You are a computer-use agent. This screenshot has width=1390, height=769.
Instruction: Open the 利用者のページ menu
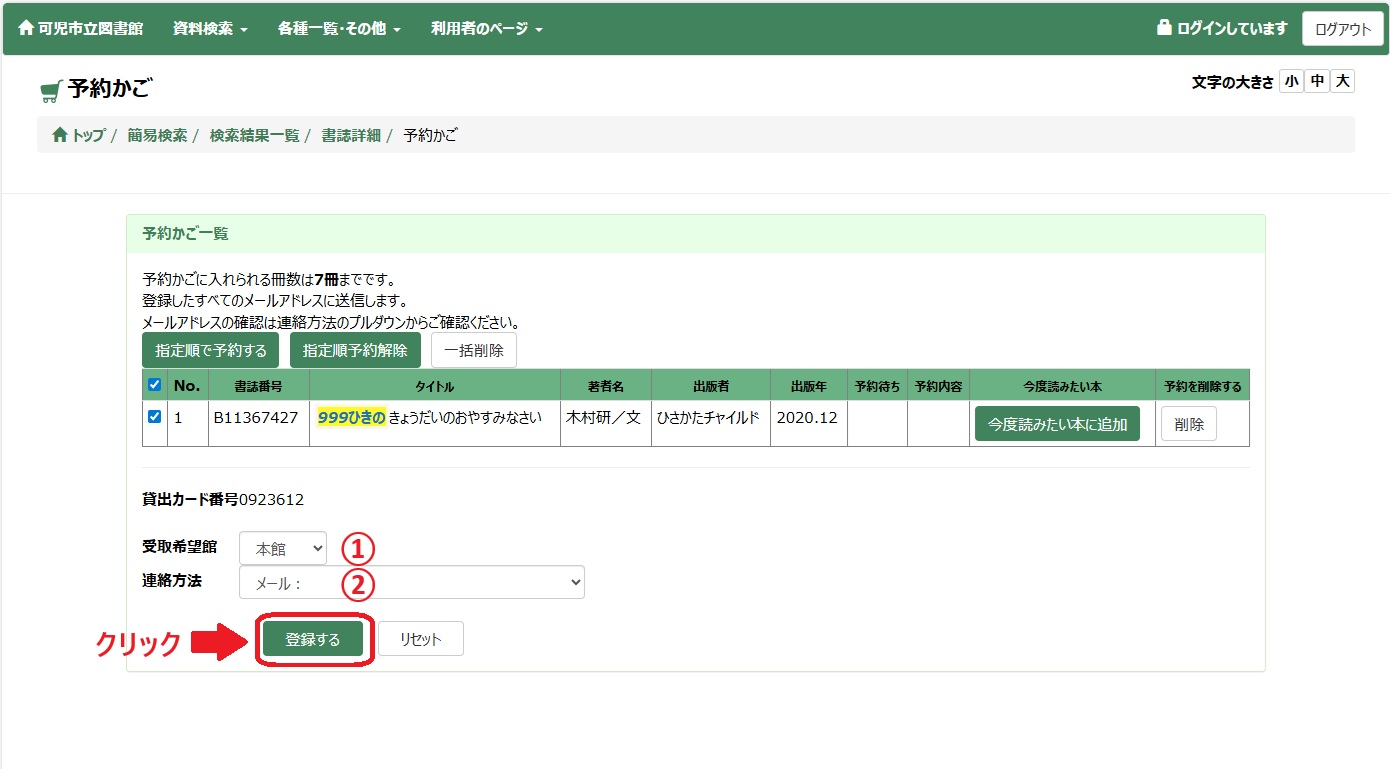486,29
